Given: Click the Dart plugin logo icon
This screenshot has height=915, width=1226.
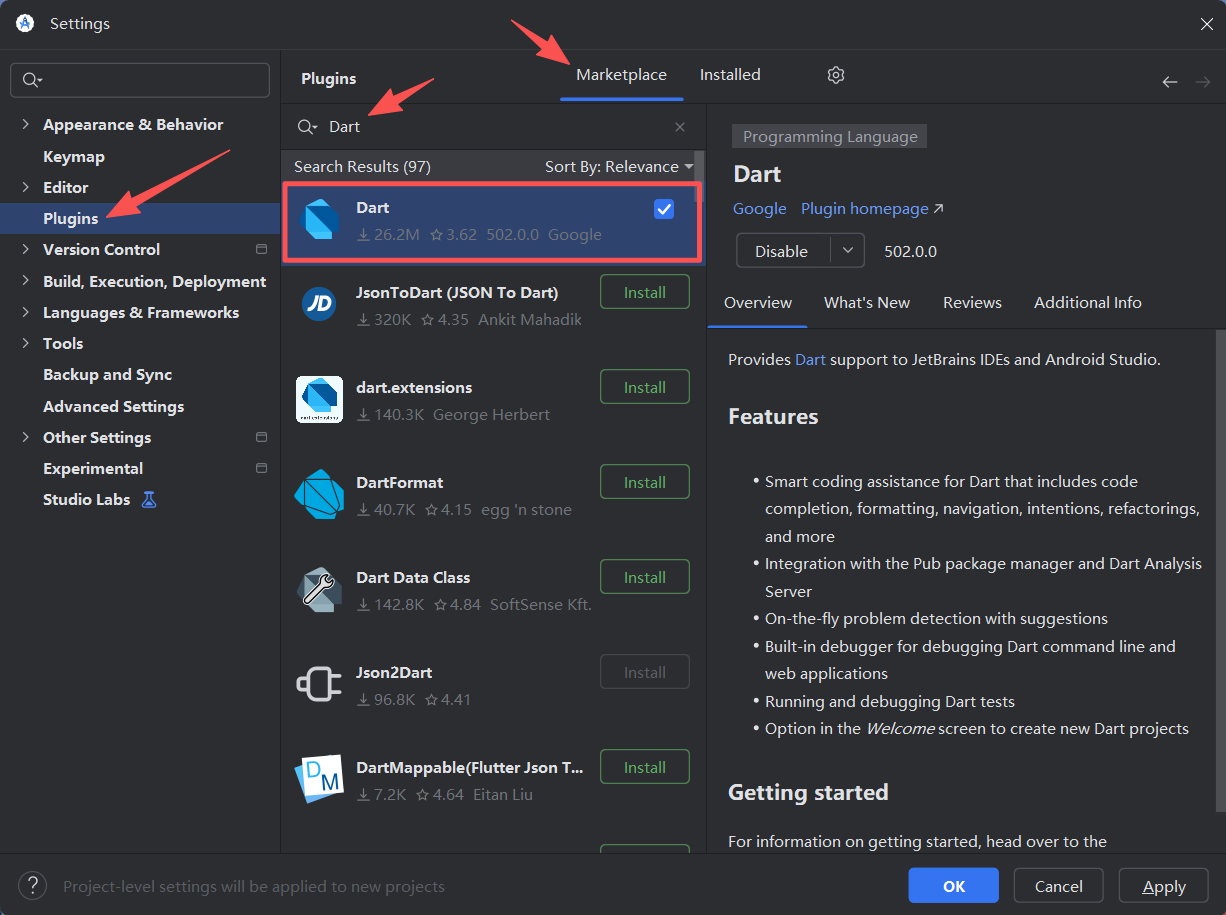Looking at the screenshot, I should pyautogui.click(x=320, y=220).
